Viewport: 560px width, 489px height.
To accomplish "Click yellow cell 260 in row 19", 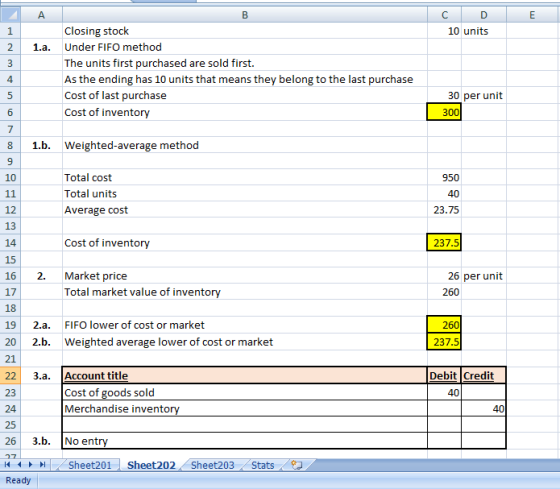I will [444, 324].
